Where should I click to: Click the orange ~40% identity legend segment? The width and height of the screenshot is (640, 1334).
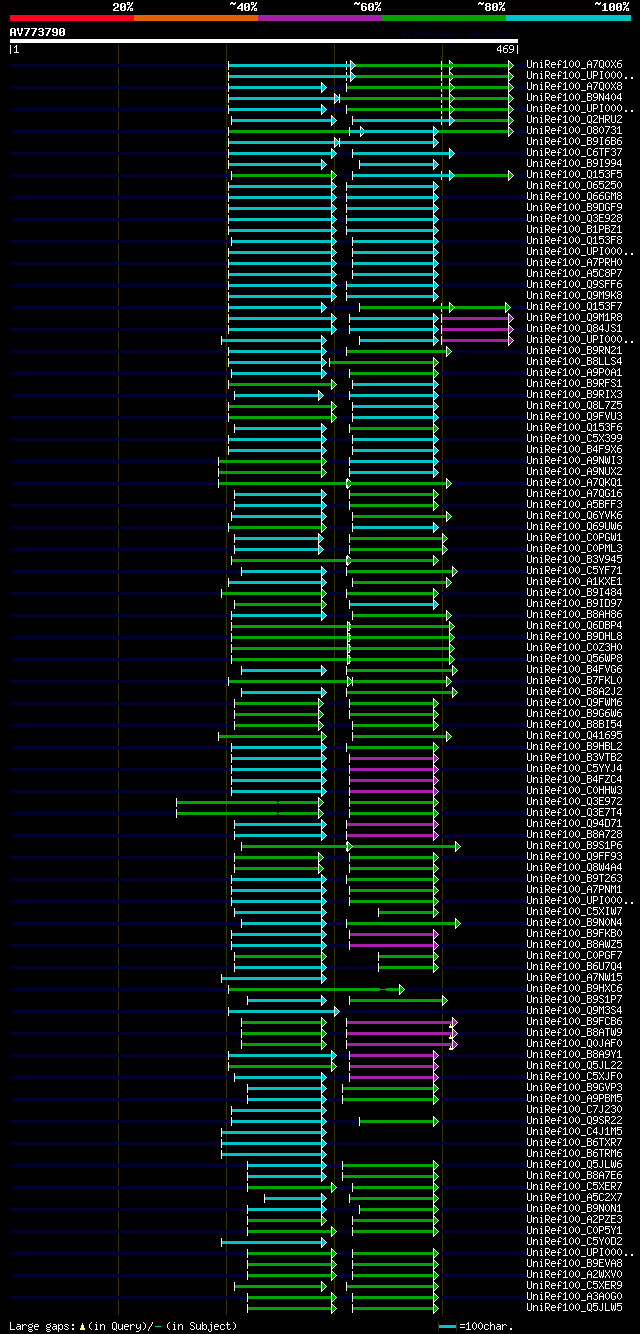(x=195, y=18)
